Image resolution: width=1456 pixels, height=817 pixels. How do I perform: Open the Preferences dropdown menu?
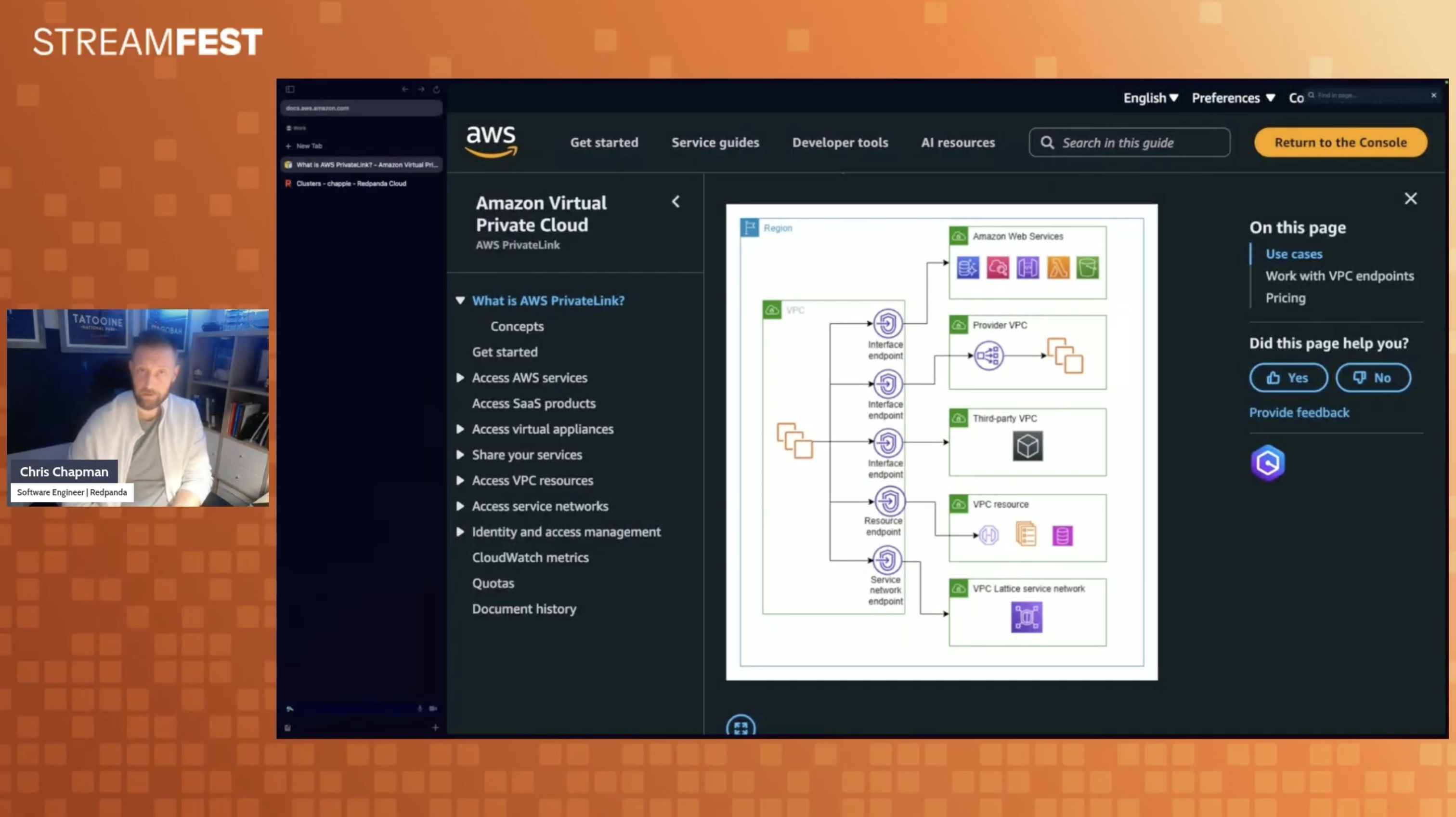[1233, 98]
